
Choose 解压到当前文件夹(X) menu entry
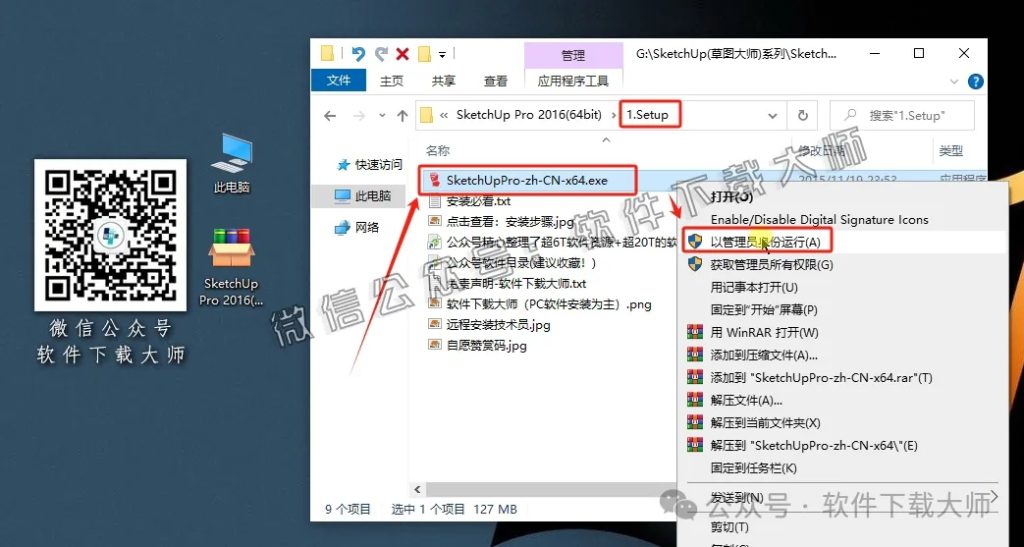pyautogui.click(x=765, y=423)
